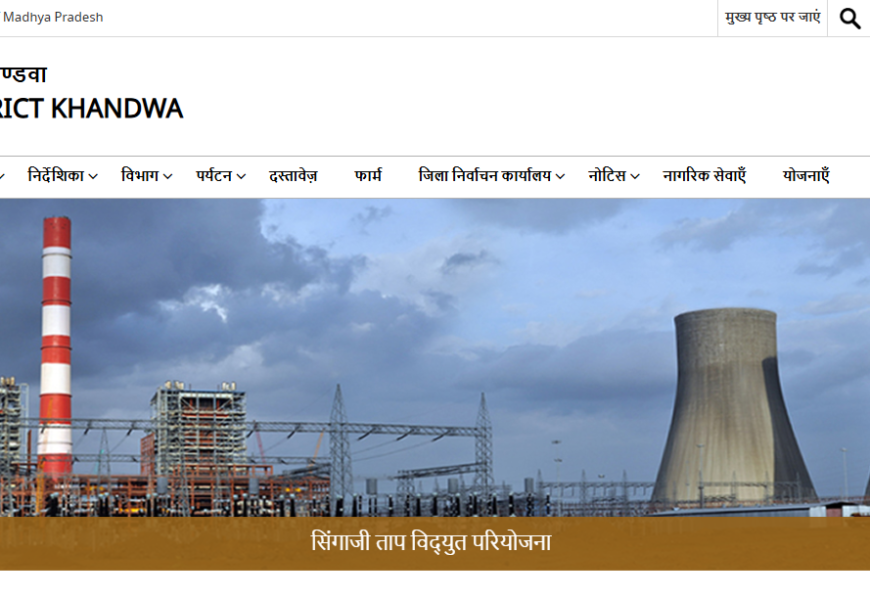The width and height of the screenshot is (870, 600).
Task: Click the Hindi district name above DISTRICT KHANDWA
Action: [23, 75]
